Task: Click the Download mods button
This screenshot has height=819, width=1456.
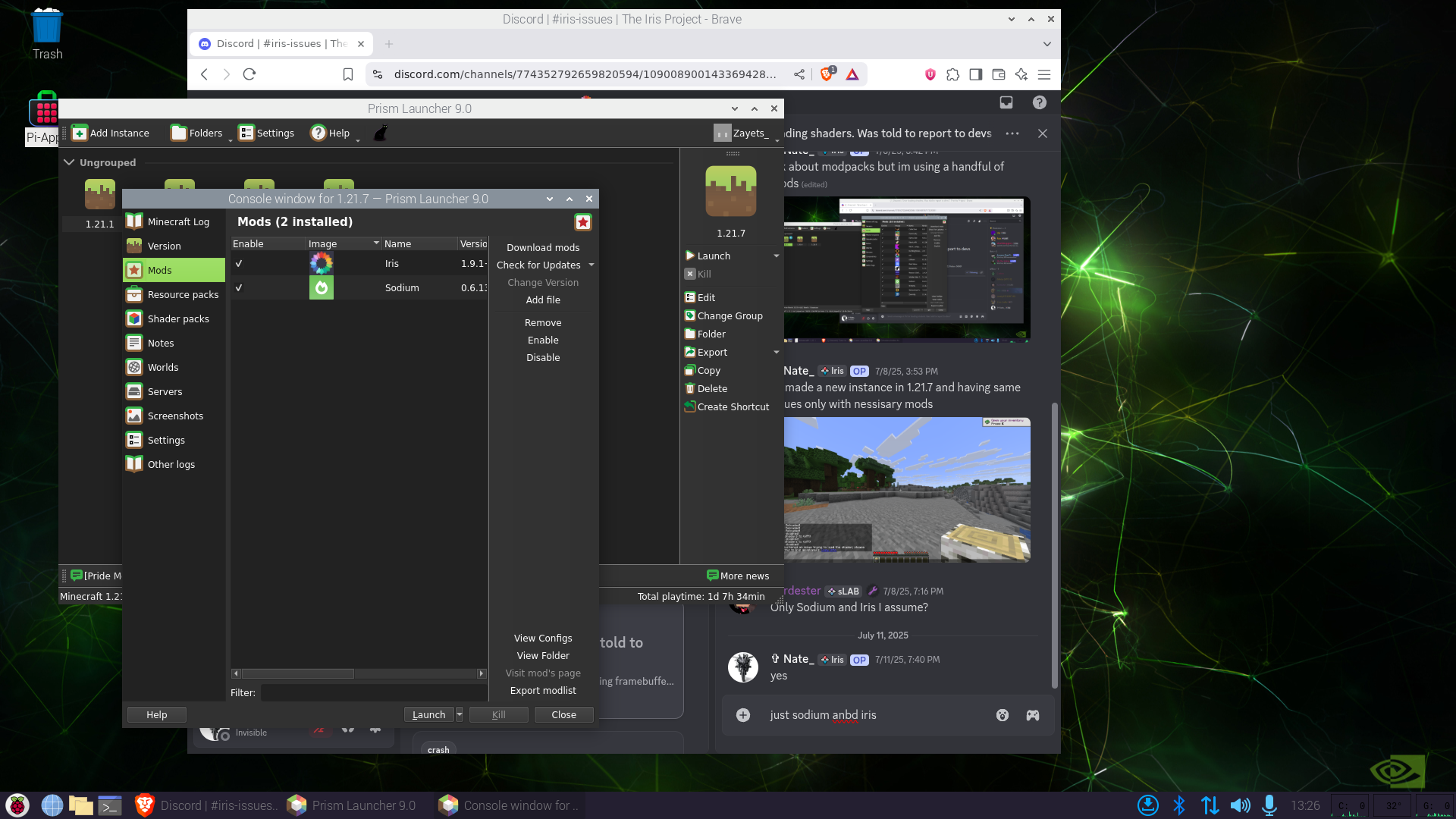Action: point(543,247)
